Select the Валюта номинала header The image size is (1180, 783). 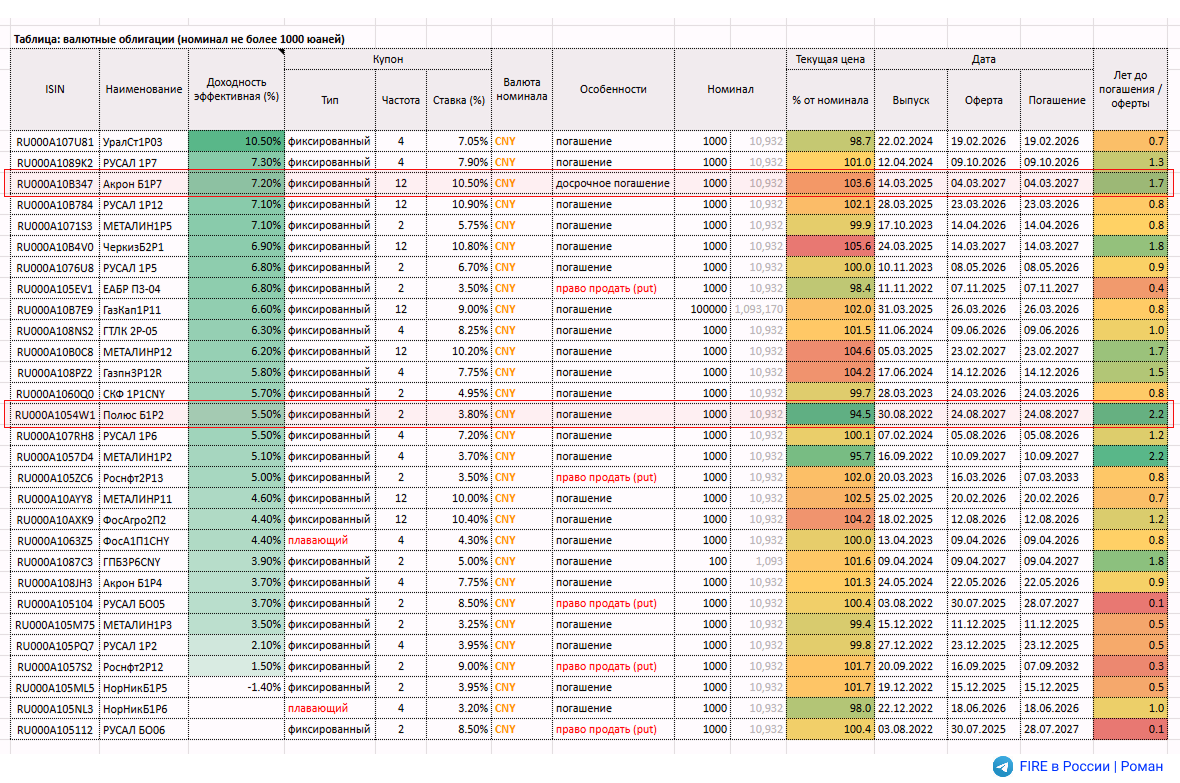click(x=522, y=89)
